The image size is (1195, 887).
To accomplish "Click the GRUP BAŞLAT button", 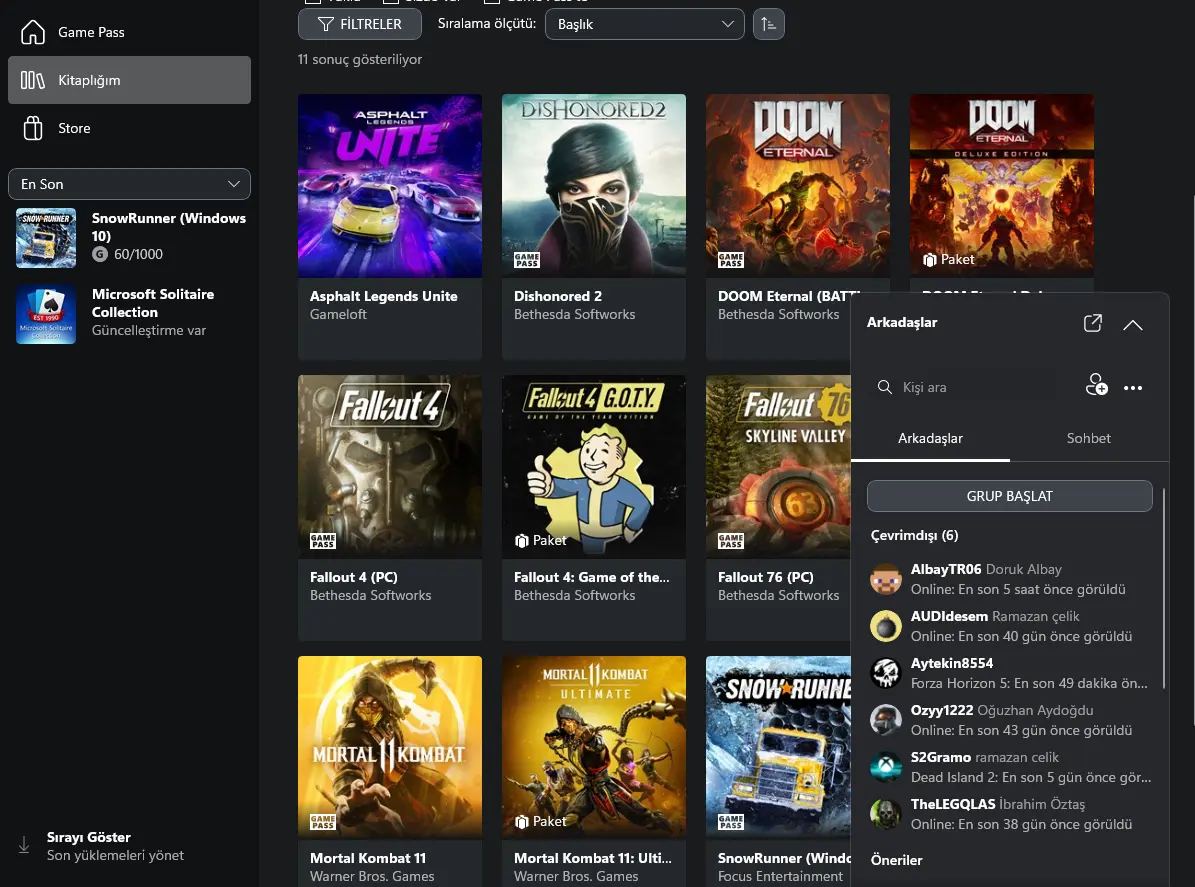I will pyautogui.click(x=1009, y=496).
